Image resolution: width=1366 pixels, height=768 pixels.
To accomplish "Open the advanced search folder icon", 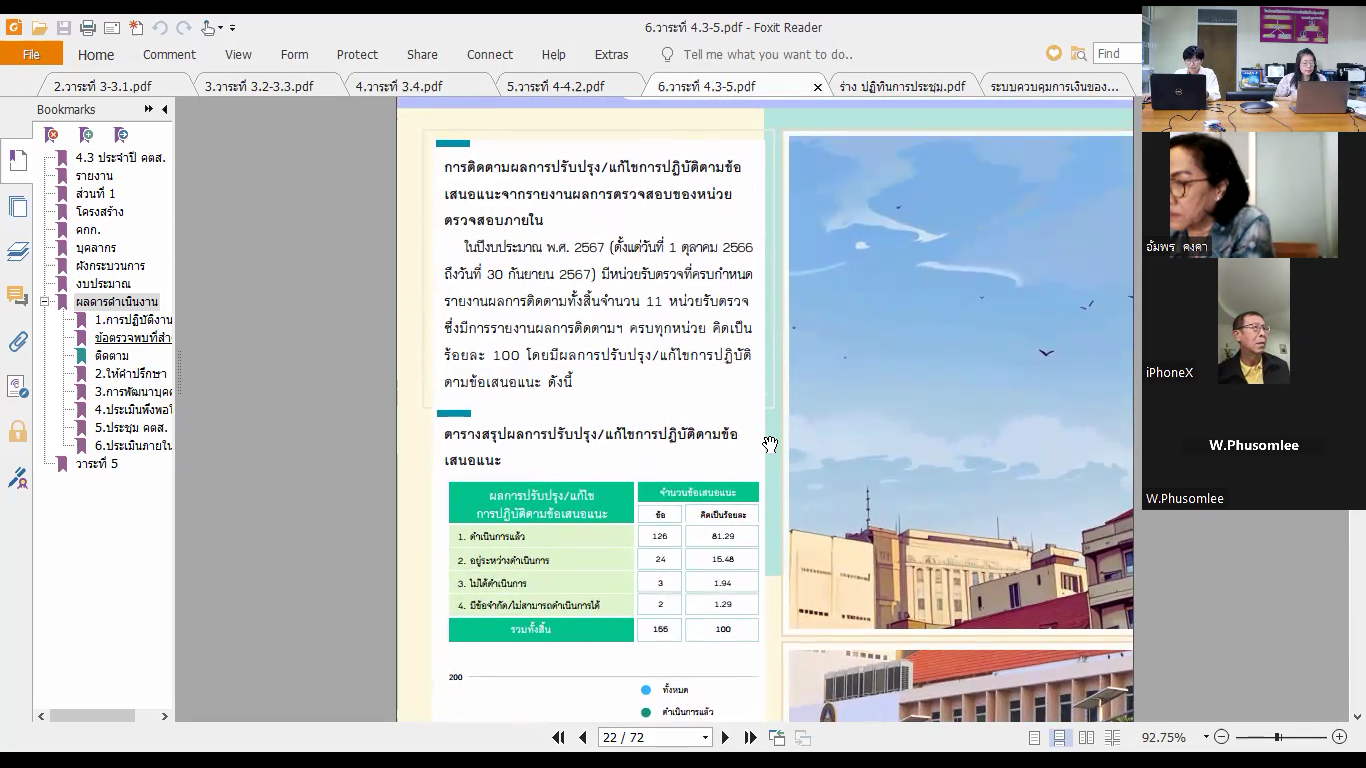I will (x=1078, y=54).
